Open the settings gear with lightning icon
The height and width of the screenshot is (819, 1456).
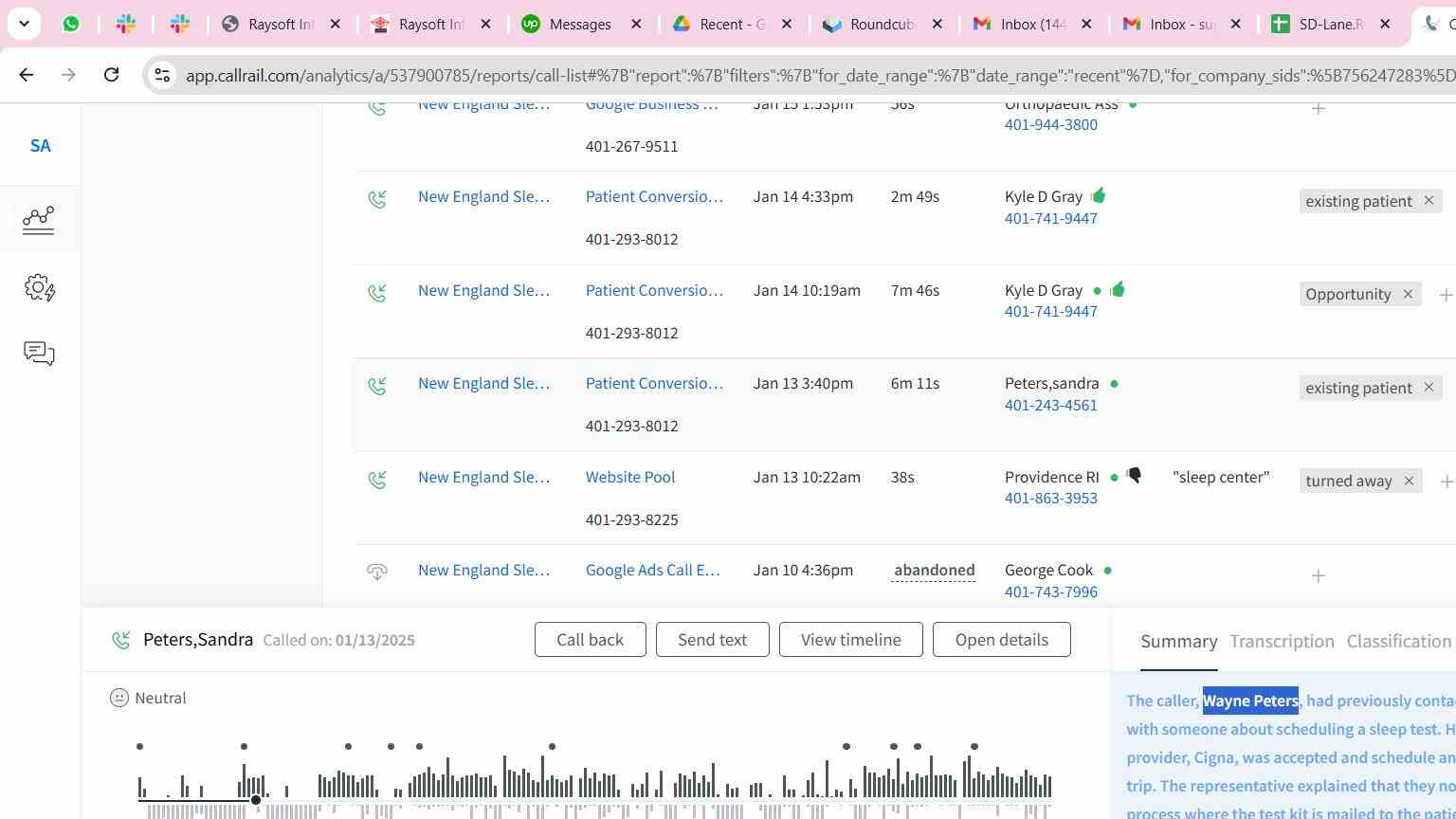[39, 287]
